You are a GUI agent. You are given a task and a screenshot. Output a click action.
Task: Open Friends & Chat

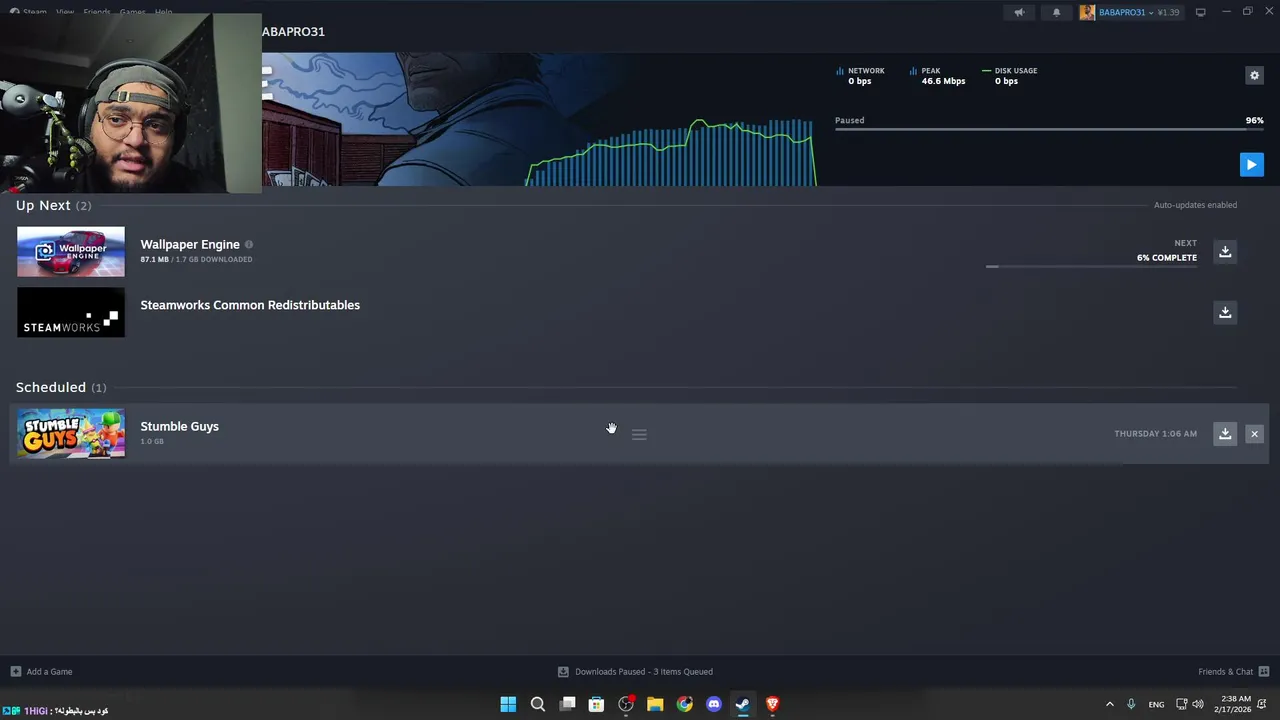pos(1233,672)
